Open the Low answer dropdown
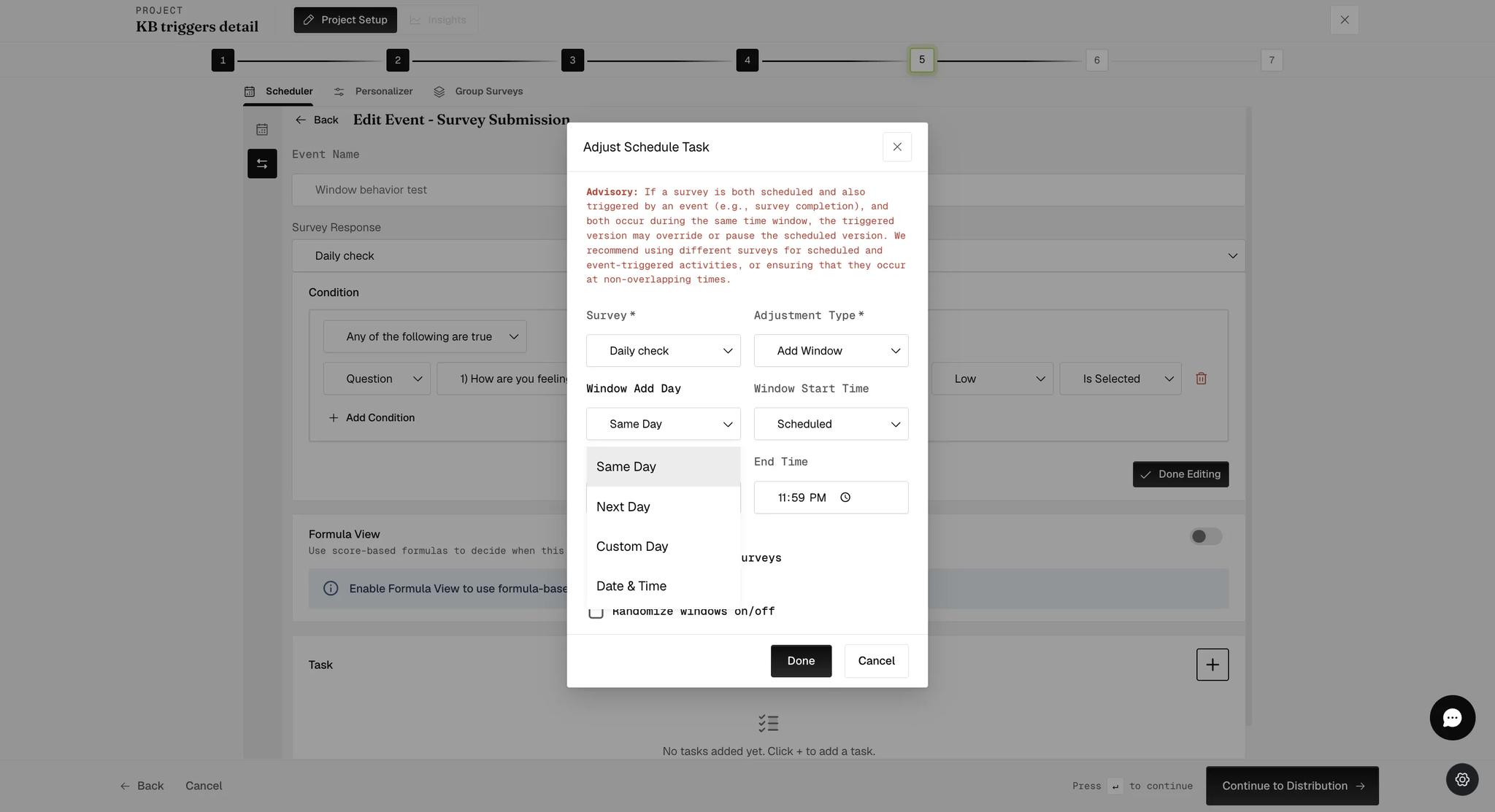1495x812 pixels. coord(992,379)
